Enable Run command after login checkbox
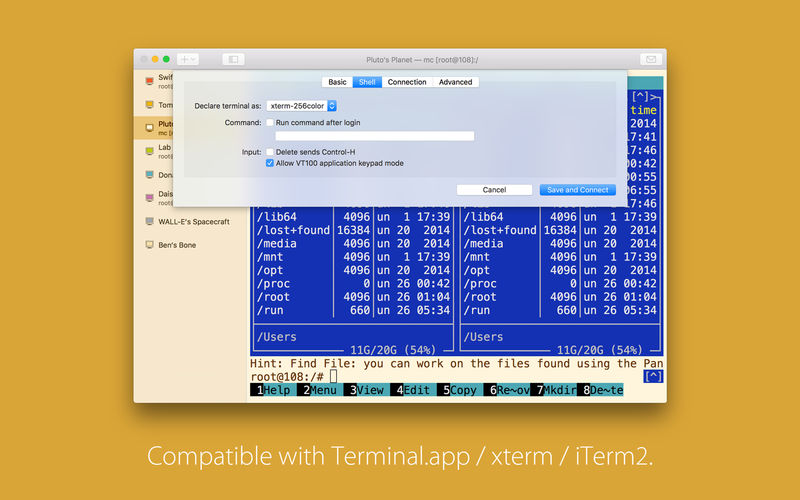This screenshot has width=800, height=500. [x=270, y=122]
